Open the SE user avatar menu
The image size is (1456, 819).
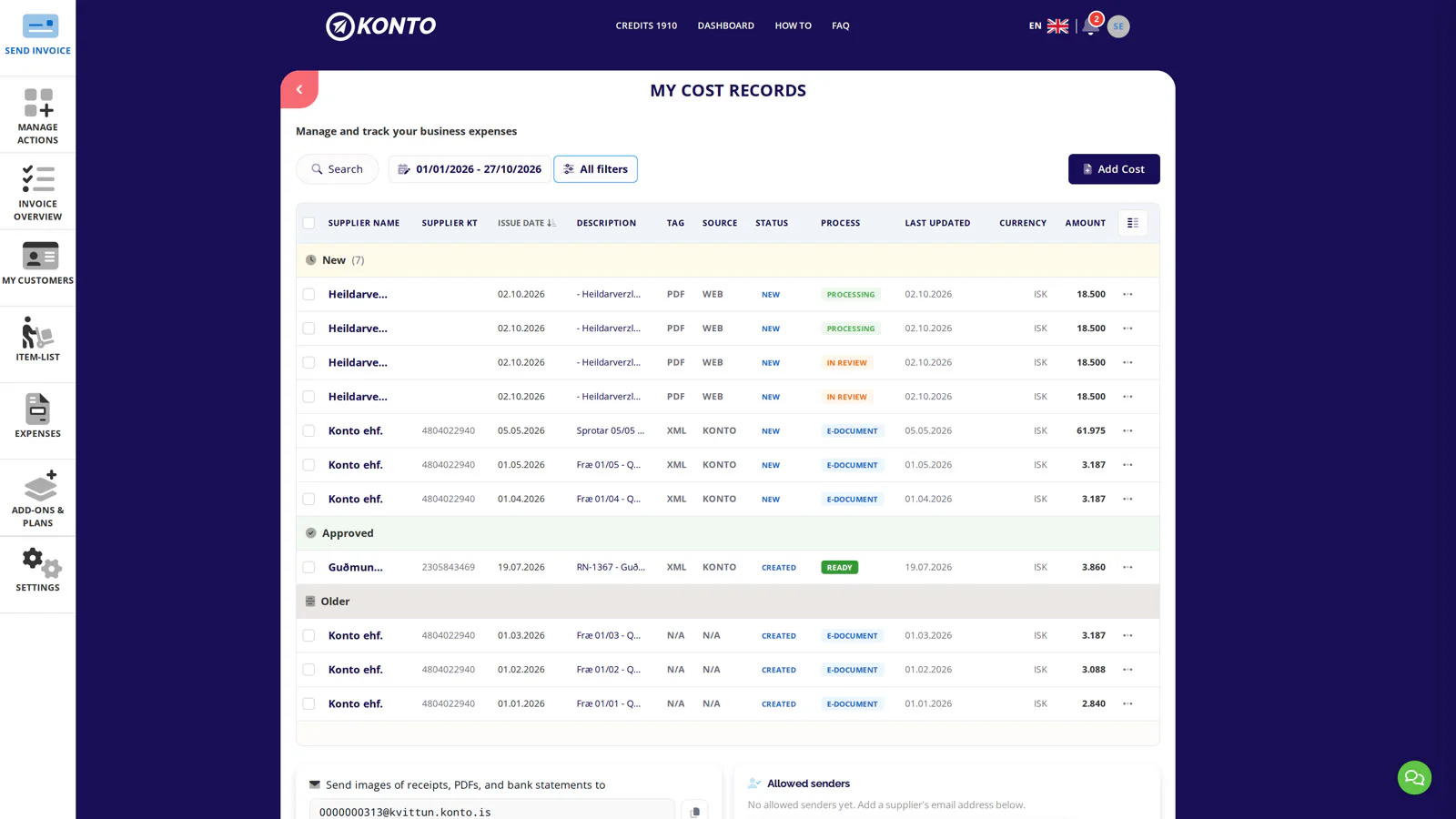(1118, 26)
